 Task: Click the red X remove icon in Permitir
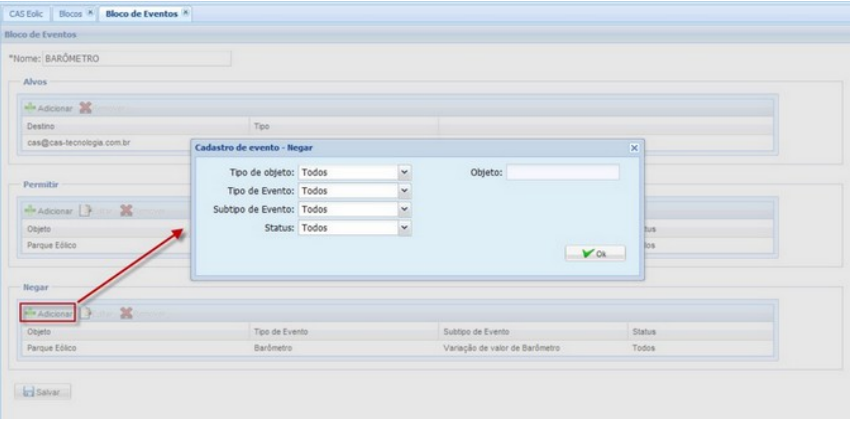(126, 211)
